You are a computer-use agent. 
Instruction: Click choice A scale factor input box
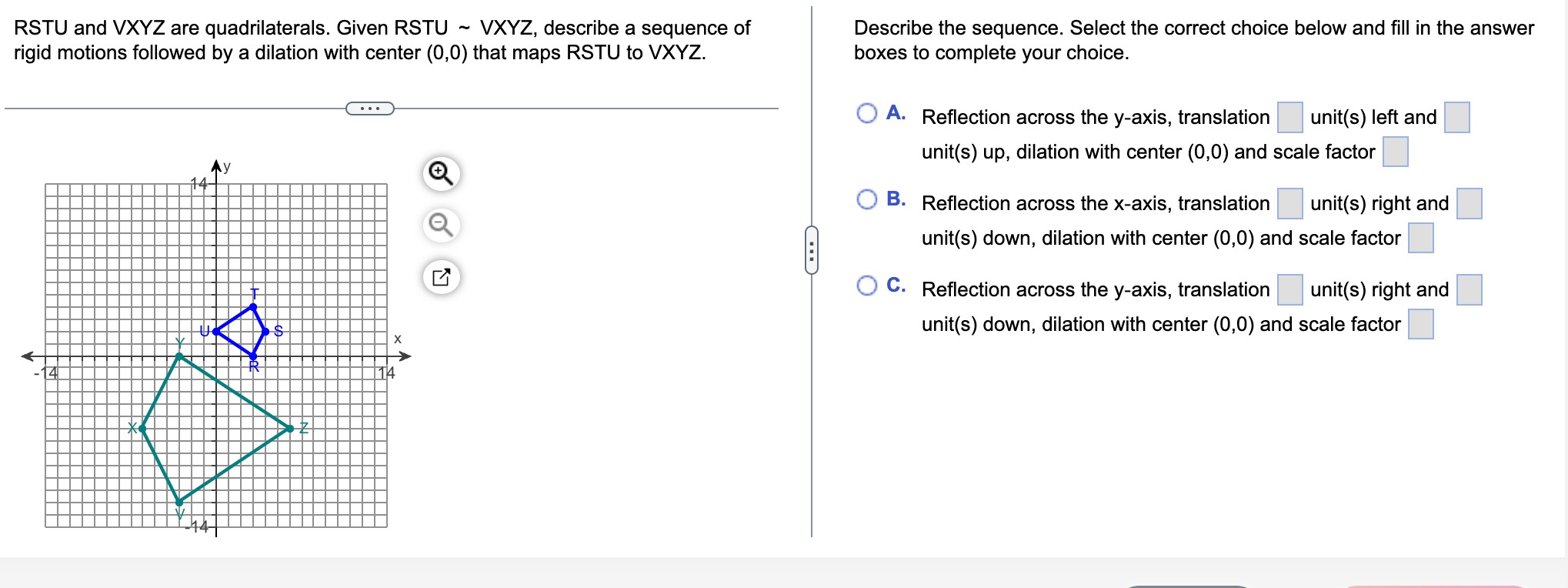point(1396,152)
